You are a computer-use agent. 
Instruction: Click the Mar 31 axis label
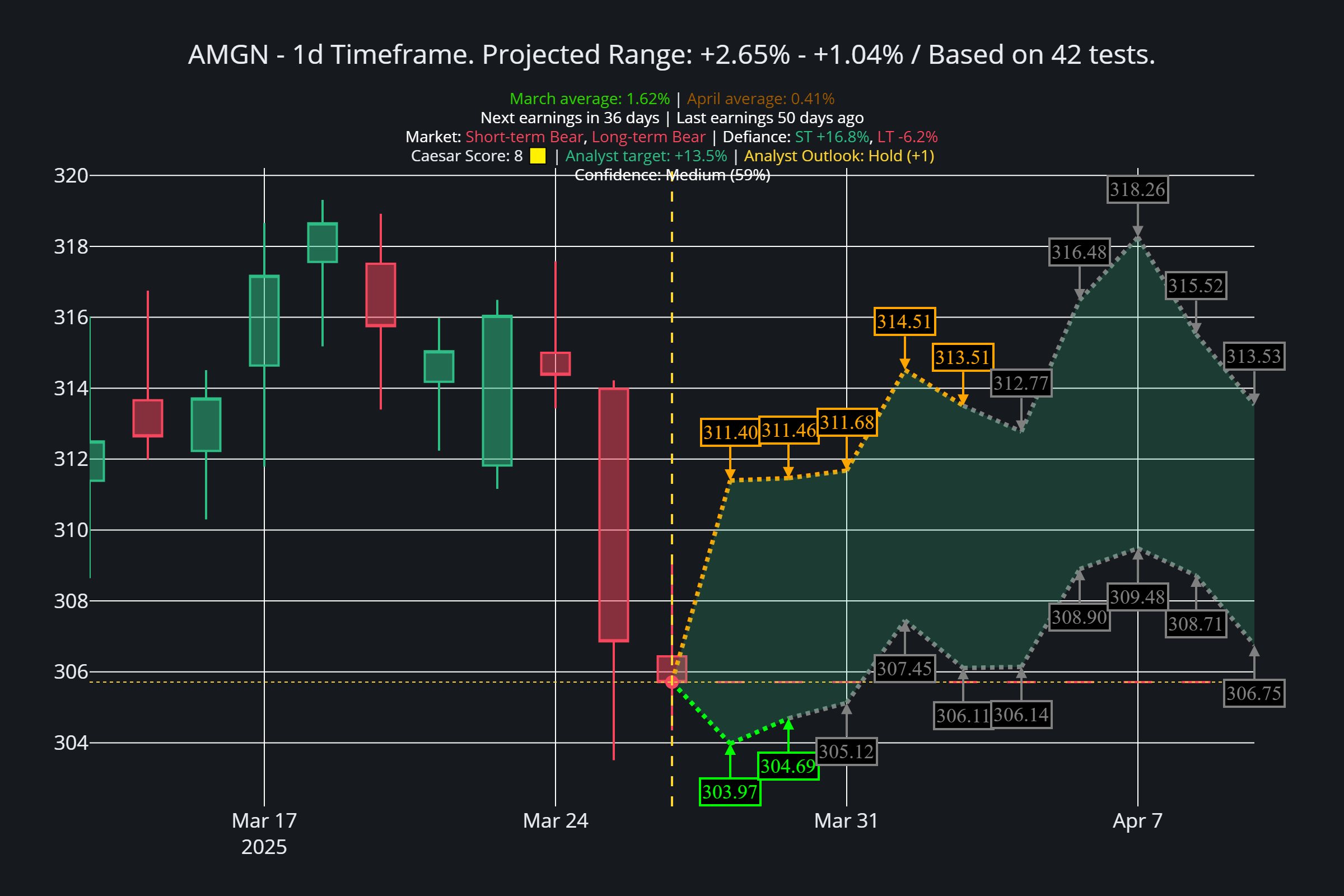[846, 821]
